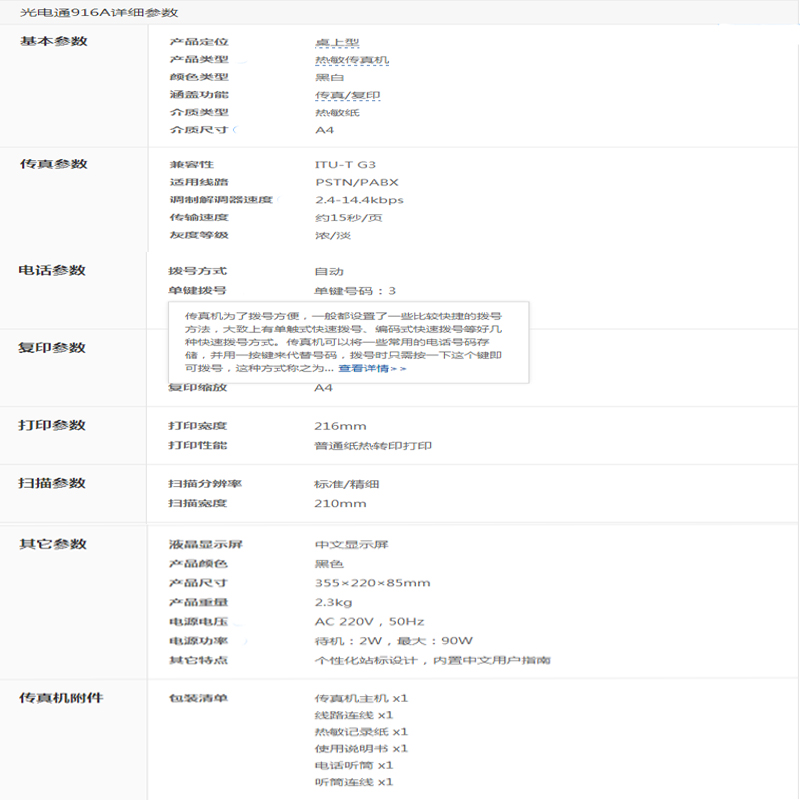Viewport: 800px width, 800px height.
Task: Click the 自动 dialing mode value
Action: (x=329, y=272)
